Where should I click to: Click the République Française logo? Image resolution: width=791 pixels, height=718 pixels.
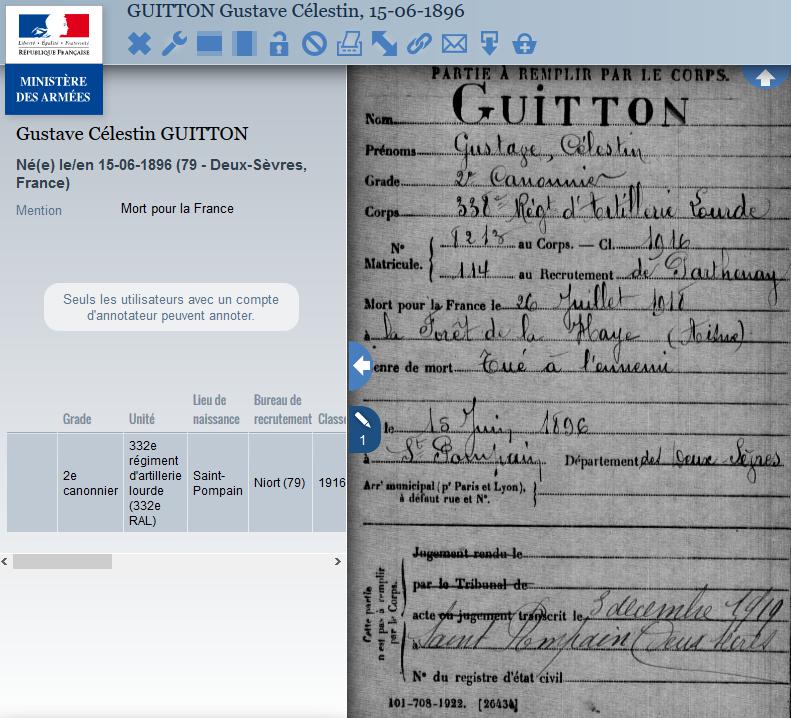54,35
